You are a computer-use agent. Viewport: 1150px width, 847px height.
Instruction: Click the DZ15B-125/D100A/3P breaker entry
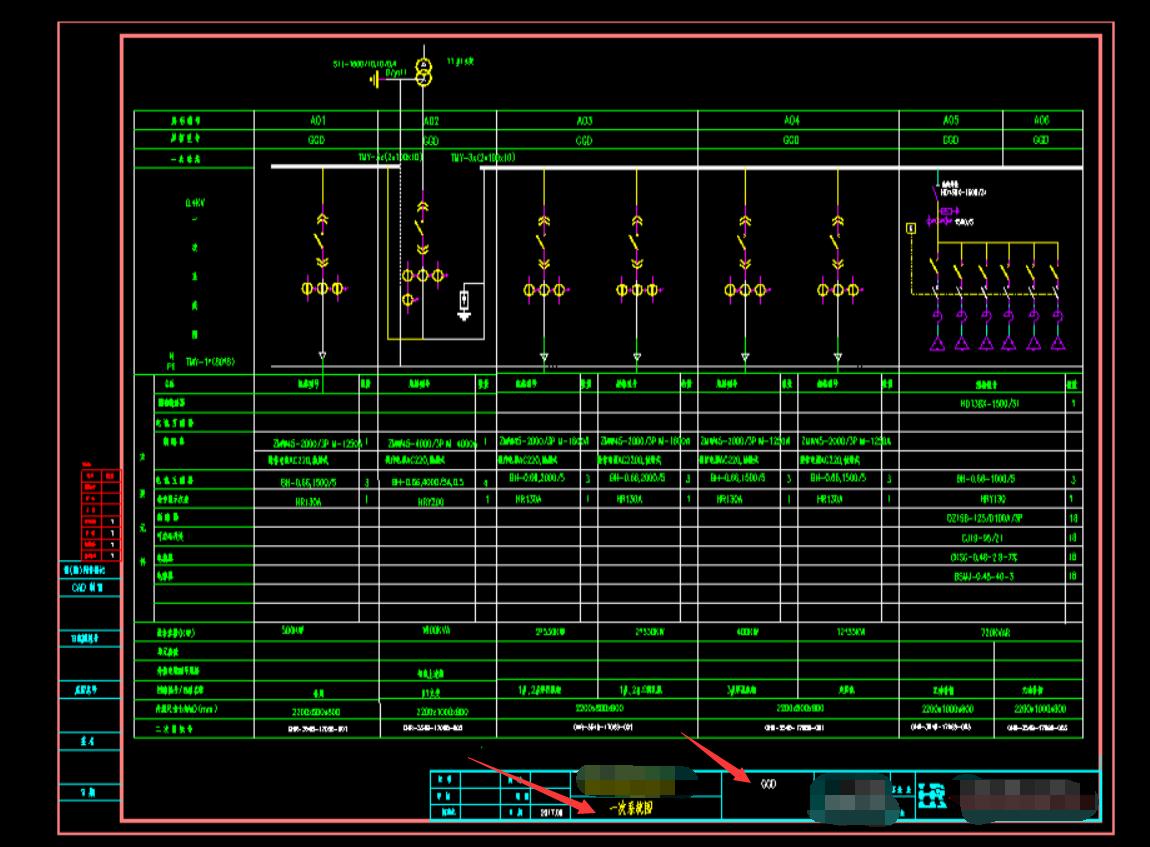984,518
